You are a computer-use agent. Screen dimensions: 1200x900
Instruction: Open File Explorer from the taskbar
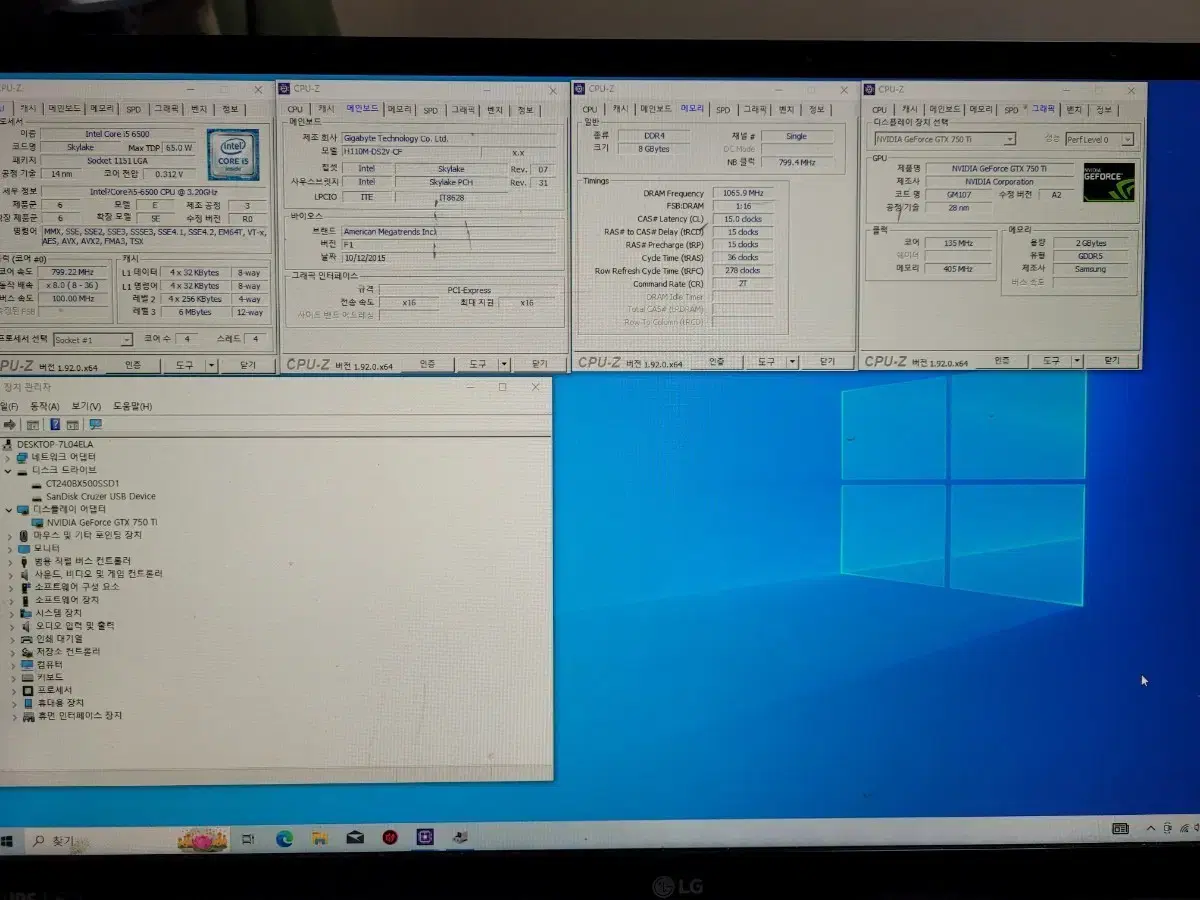pos(320,840)
